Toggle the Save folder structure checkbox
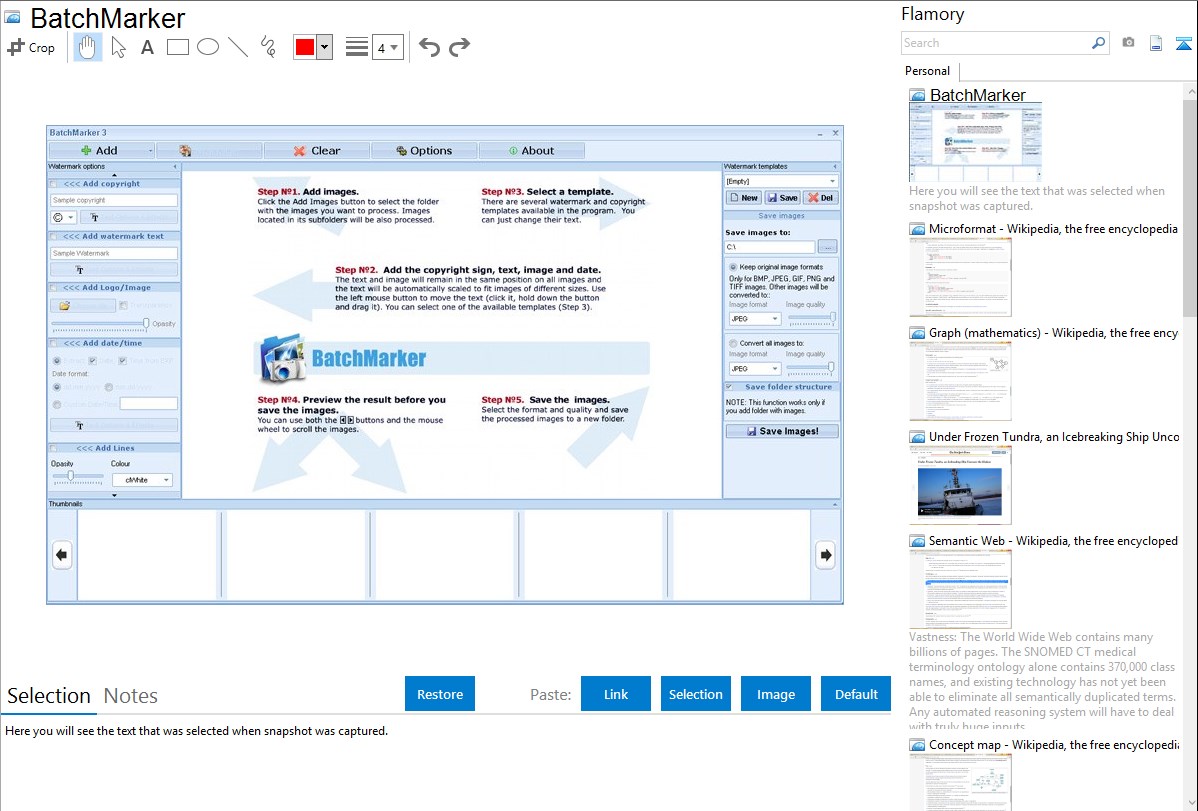Viewport: 1198px width, 811px height. pyautogui.click(x=729, y=387)
